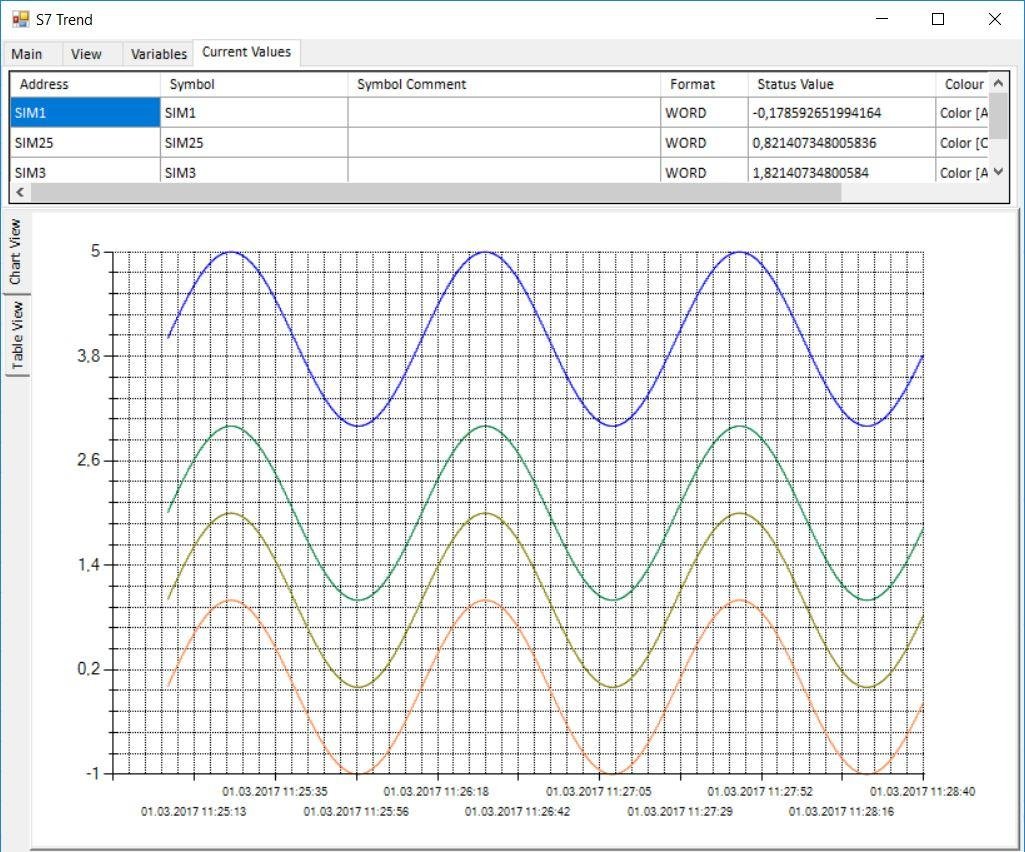This screenshot has width=1025, height=852.
Task: Click the Status Value column header
Action: click(x=840, y=85)
